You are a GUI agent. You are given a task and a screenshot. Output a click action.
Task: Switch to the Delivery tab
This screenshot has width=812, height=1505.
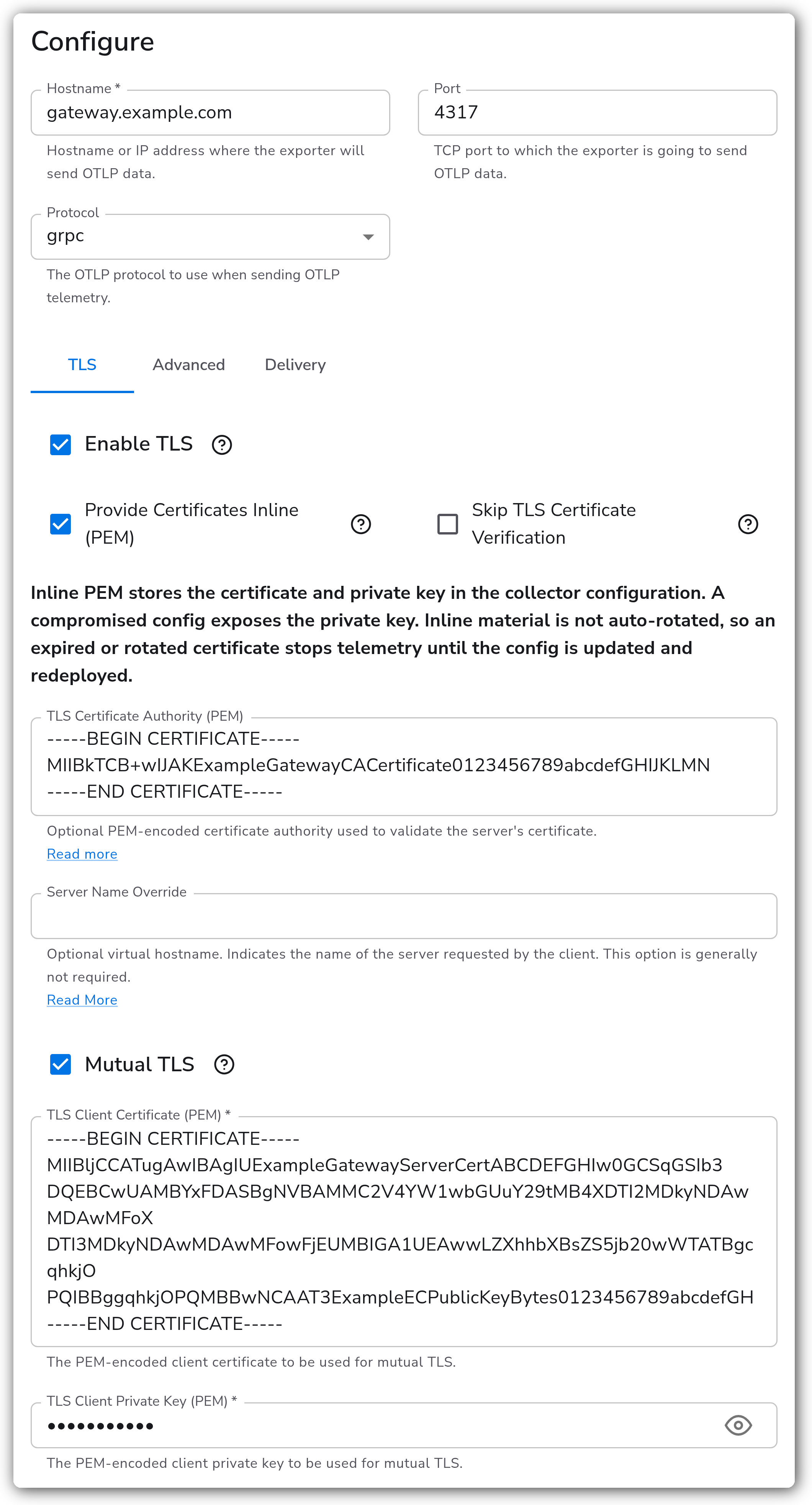(295, 365)
